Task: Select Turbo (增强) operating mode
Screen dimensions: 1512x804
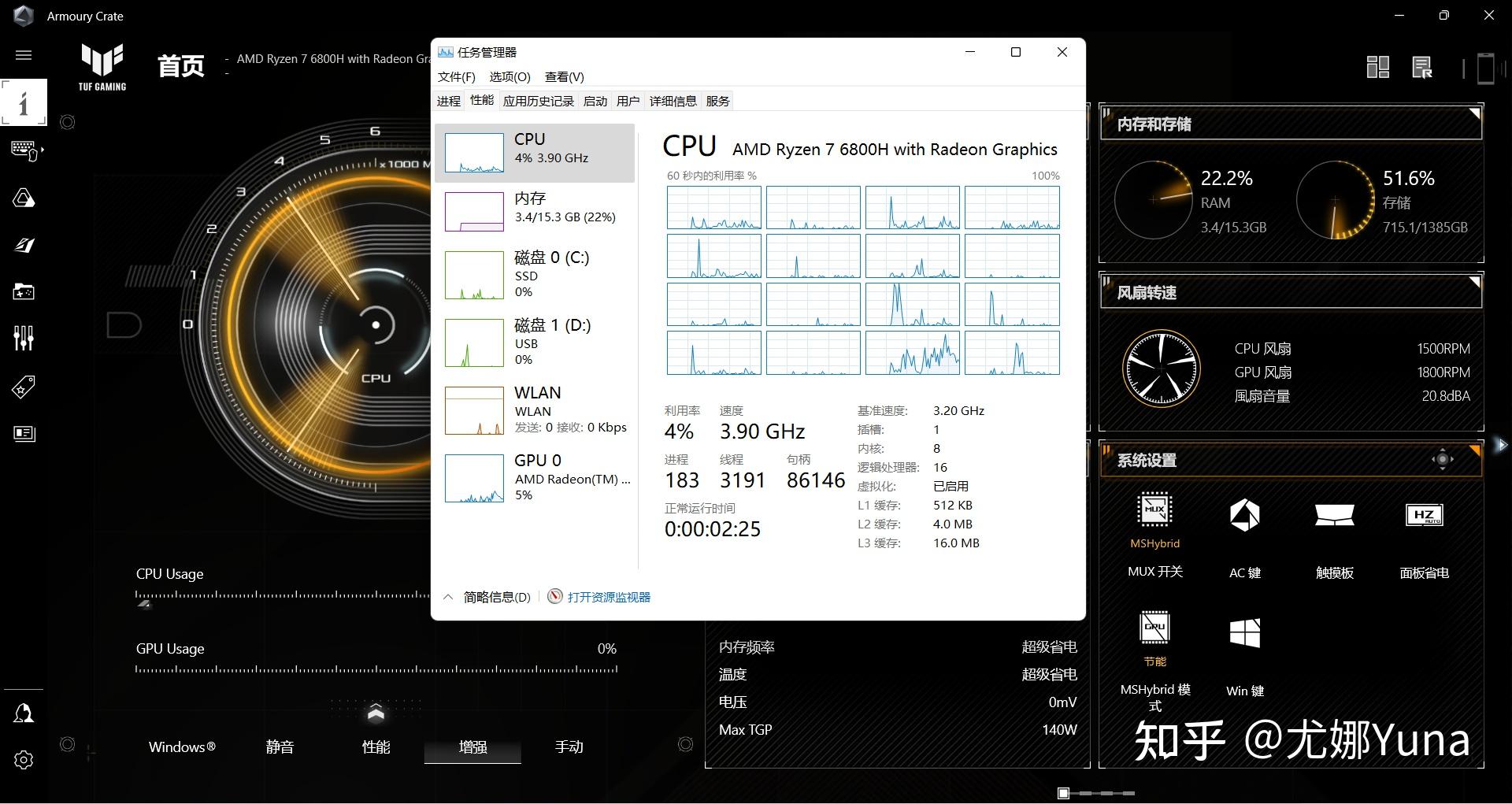Action: 472,747
